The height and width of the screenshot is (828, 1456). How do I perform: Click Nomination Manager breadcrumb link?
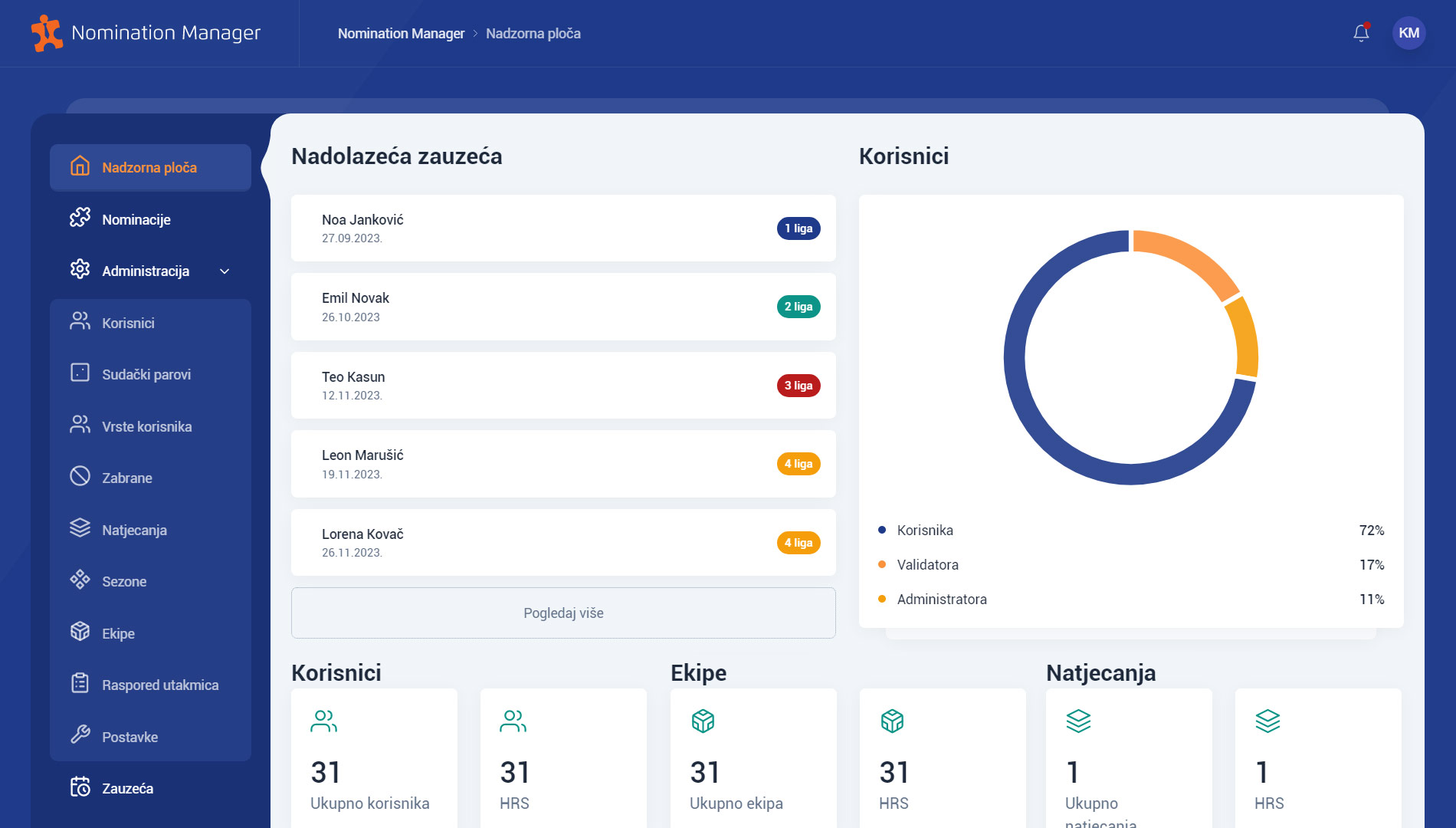(x=401, y=34)
